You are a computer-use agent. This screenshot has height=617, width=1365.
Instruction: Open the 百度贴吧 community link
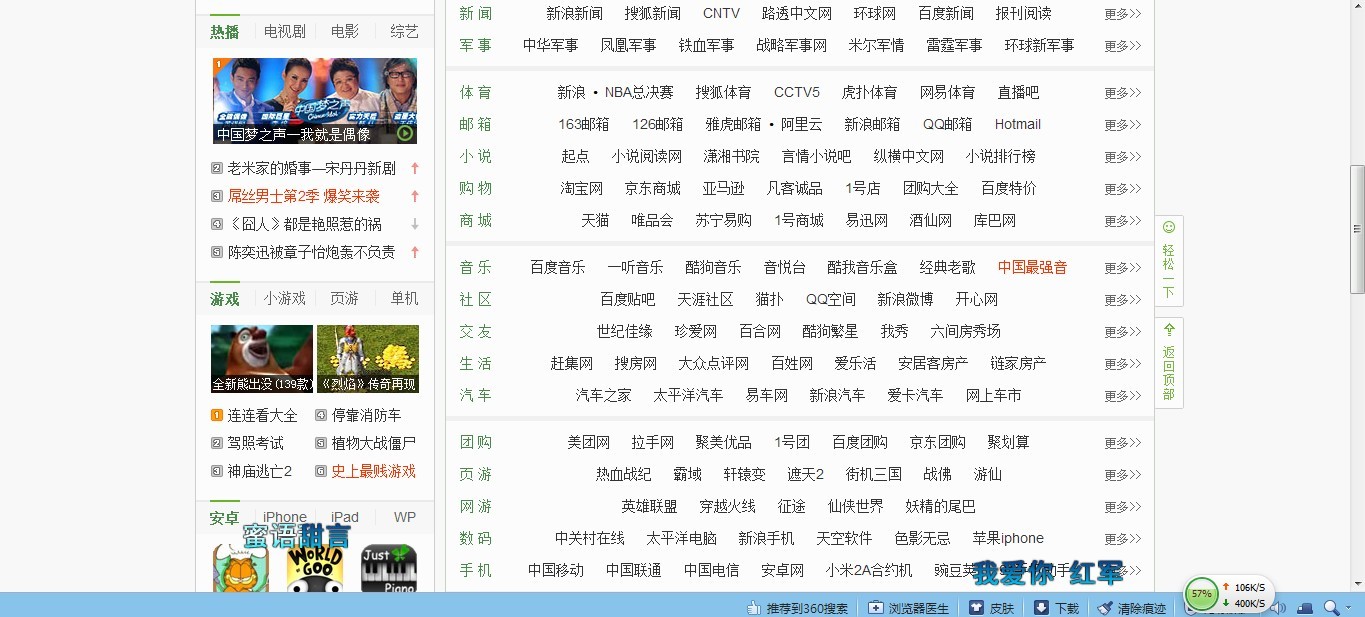pyautogui.click(x=628, y=299)
